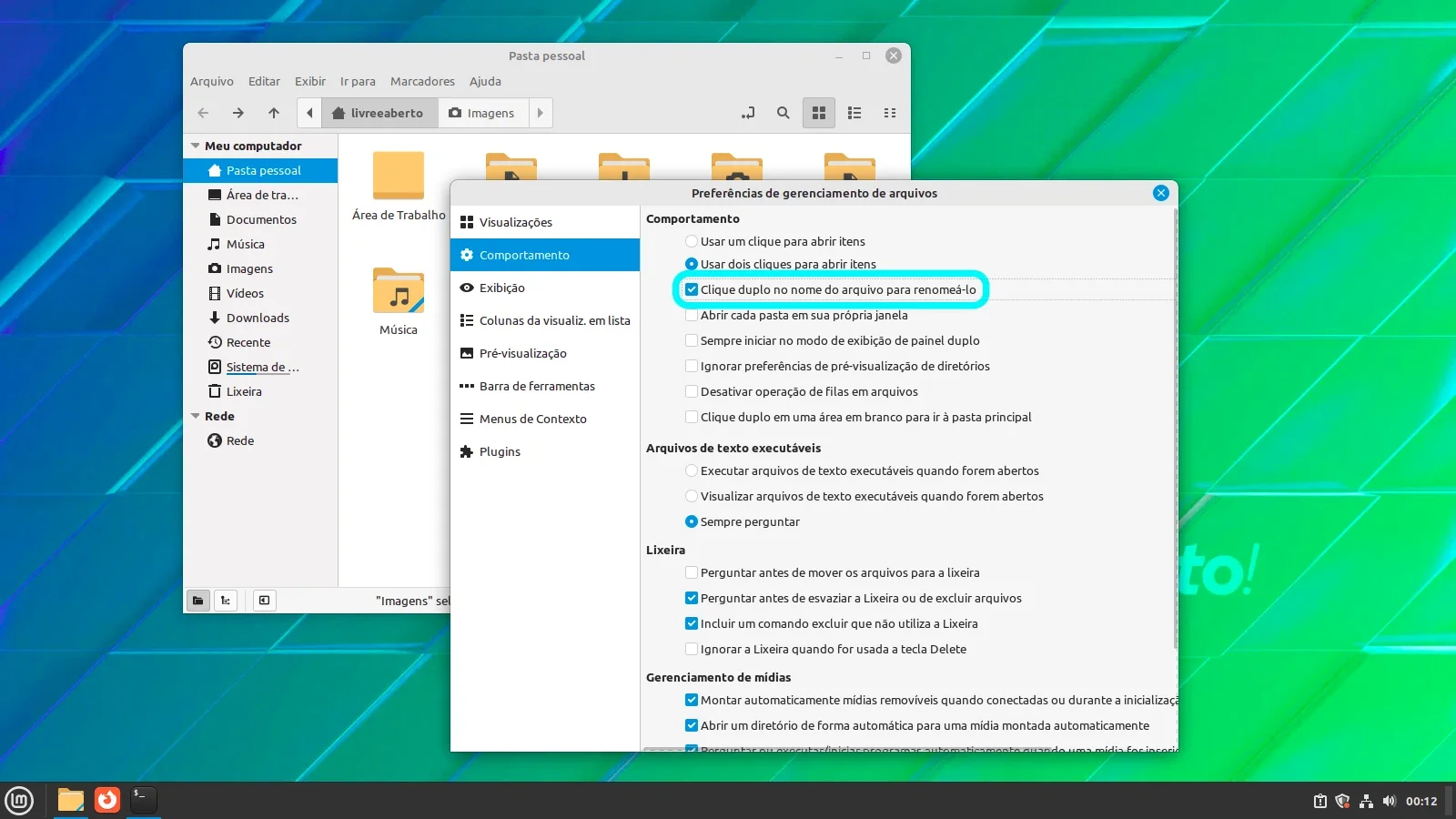Select 'Usar dois cliques para abrir itens'
The image size is (1456, 819).
point(780,265)
